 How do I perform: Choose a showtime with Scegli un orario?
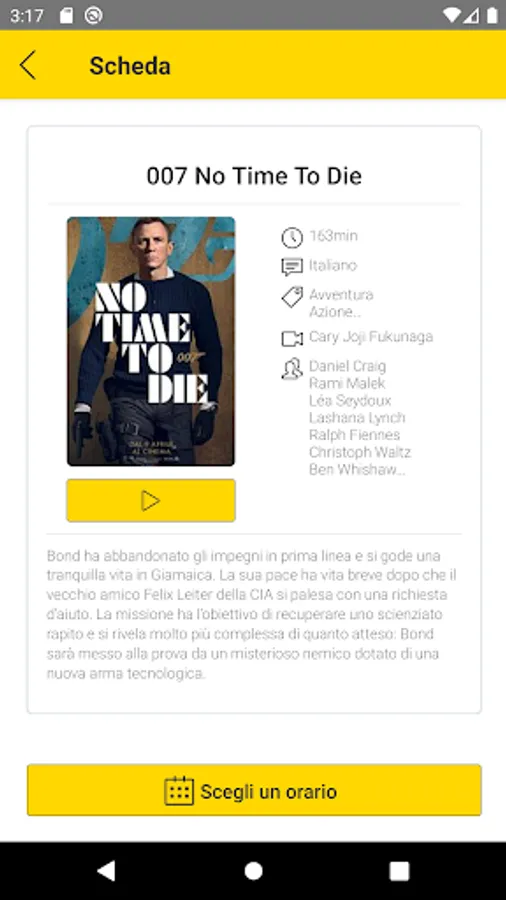click(x=254, y=790)
